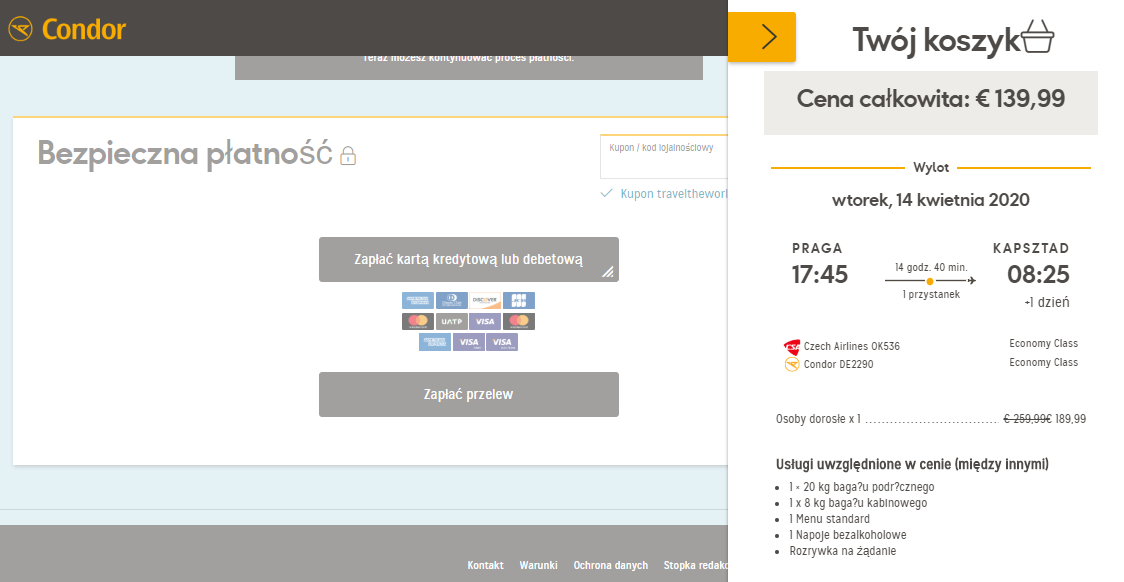Click the Discover card logo
Screen dimensions: 1124x582
point(485,300)
